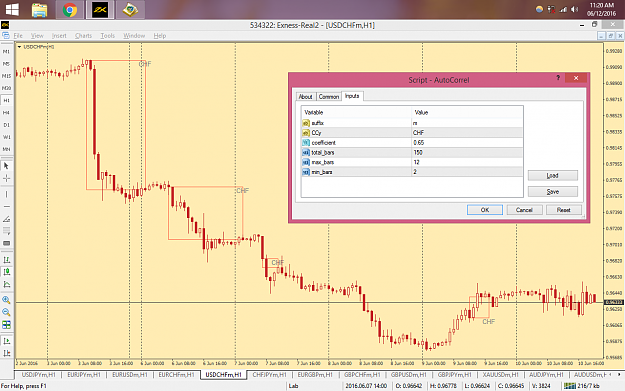This screenshot has width=625, height=391.
Task: Set chart type to candlesticks
Action: tap(6, 272)
